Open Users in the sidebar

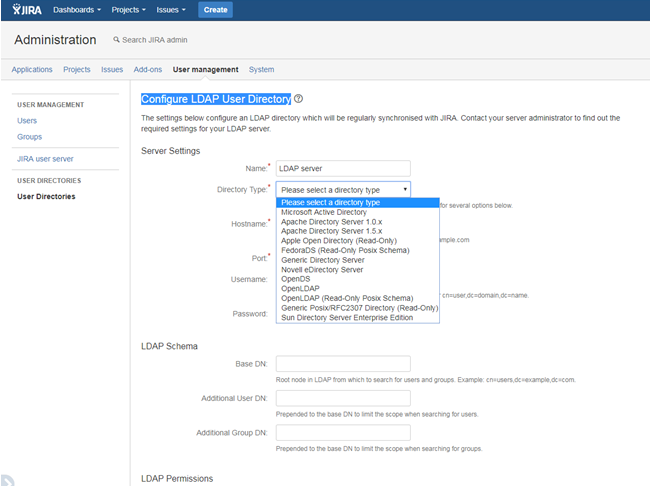point(27,121)
